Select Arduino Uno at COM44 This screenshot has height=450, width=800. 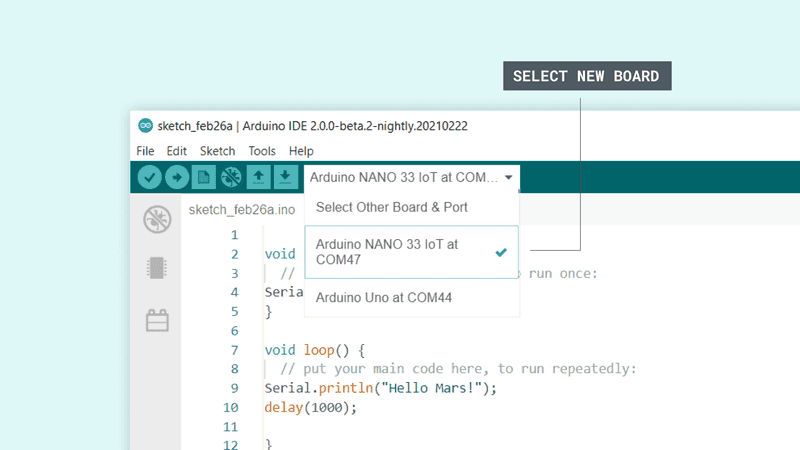click(384, 297)
